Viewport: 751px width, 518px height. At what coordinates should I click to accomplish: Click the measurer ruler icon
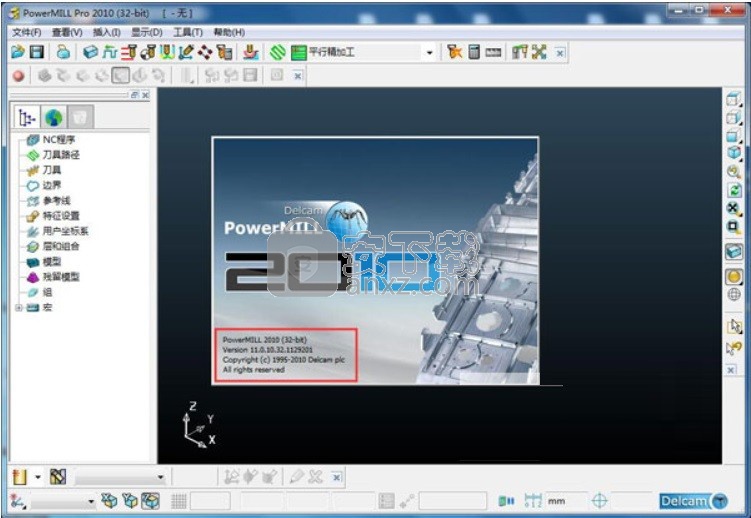point(493,52)
